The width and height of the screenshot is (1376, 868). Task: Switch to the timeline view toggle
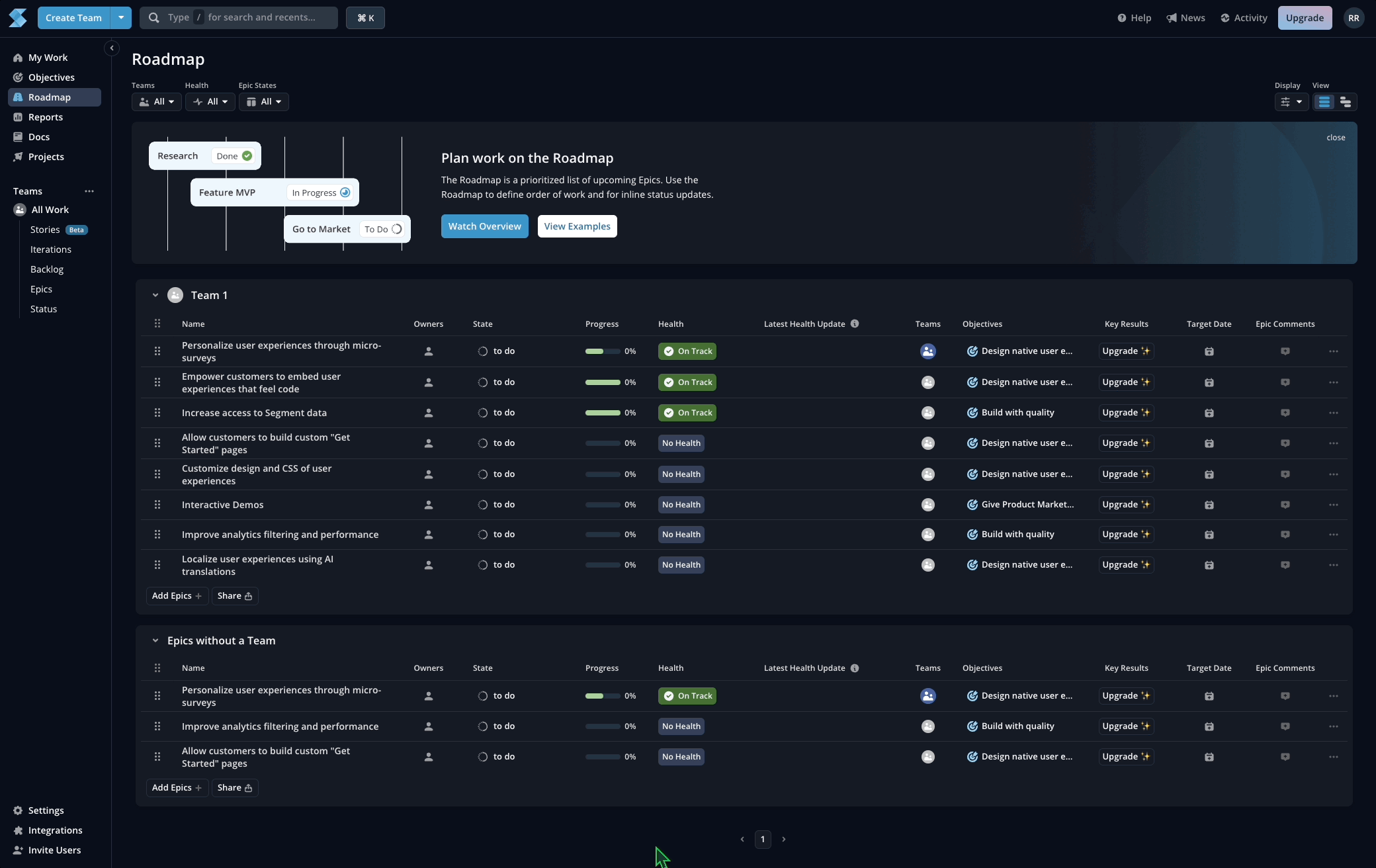click(1345, 102)
